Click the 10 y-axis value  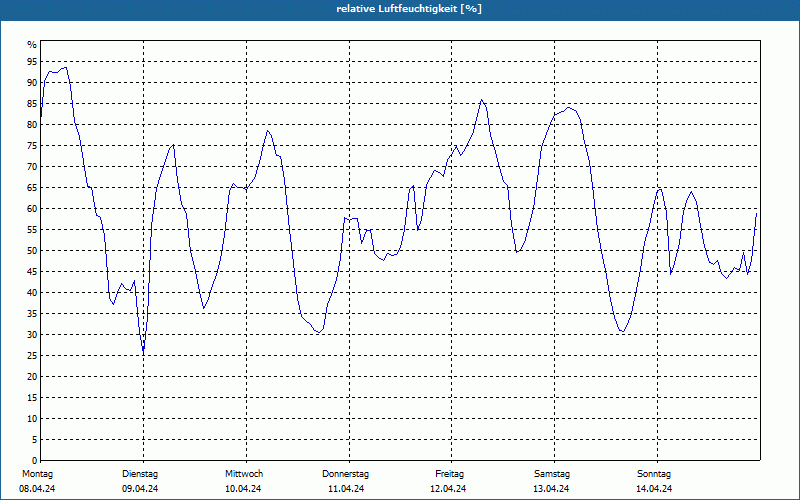(32, 418)
